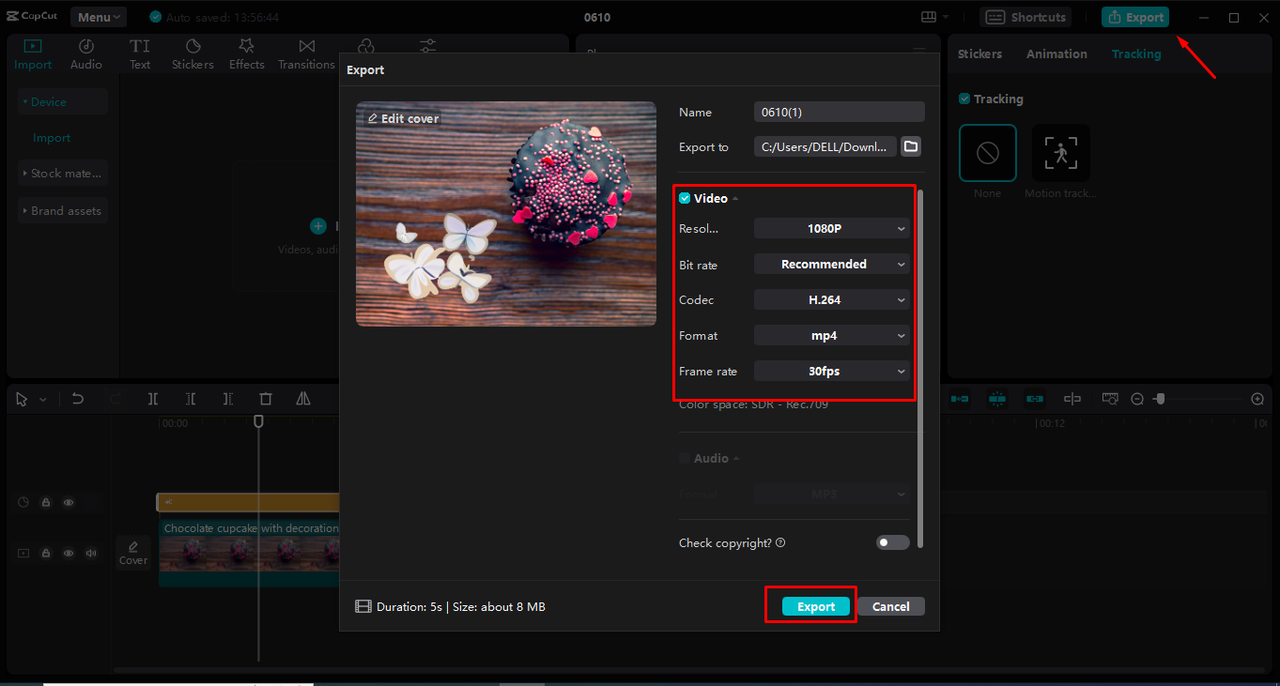Click the Cover button beside video track
Viewport: 1280px width, 686px height.
pyautogui.click(x=133, y=552)
